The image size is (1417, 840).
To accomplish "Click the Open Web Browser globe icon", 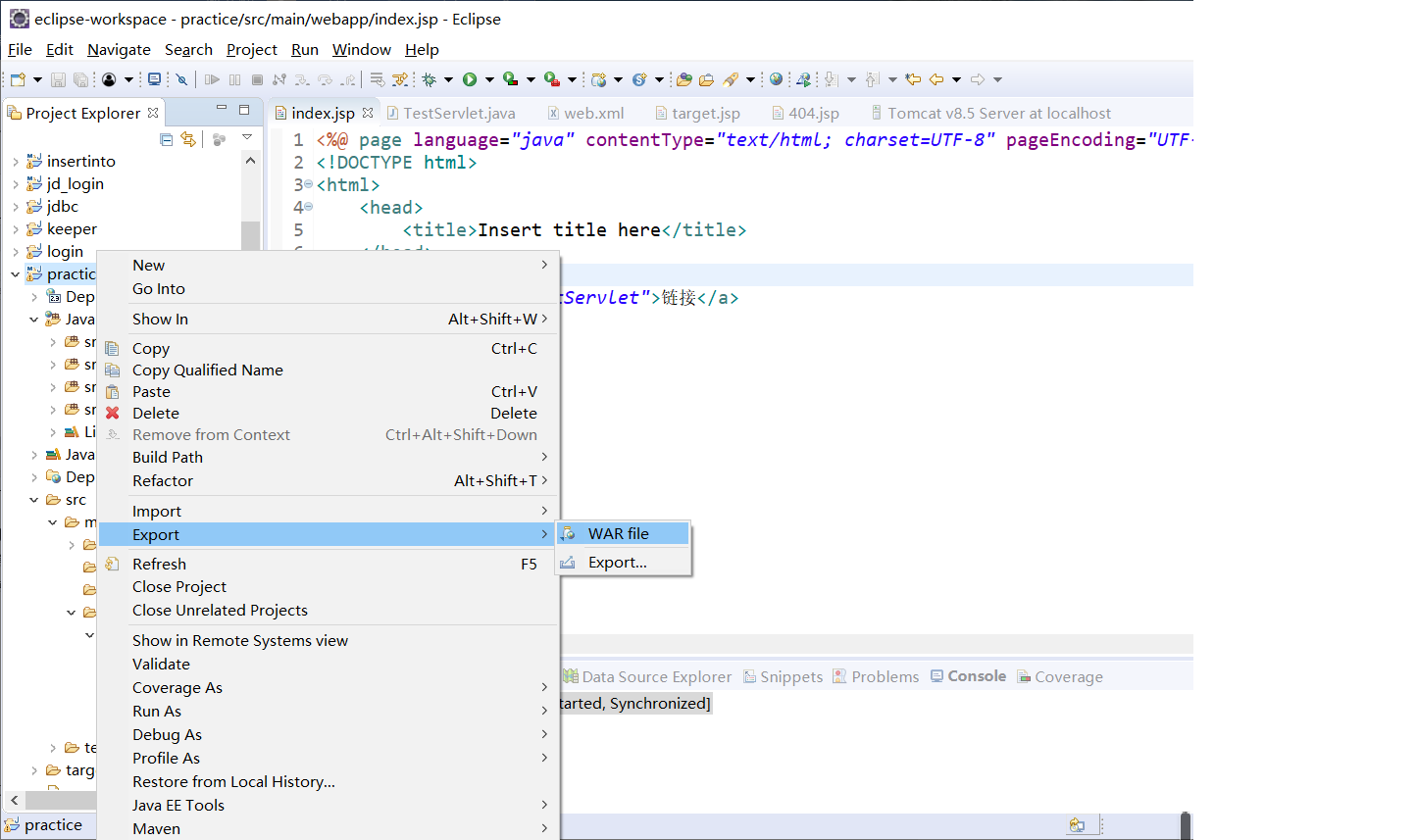I will [776, 78].
